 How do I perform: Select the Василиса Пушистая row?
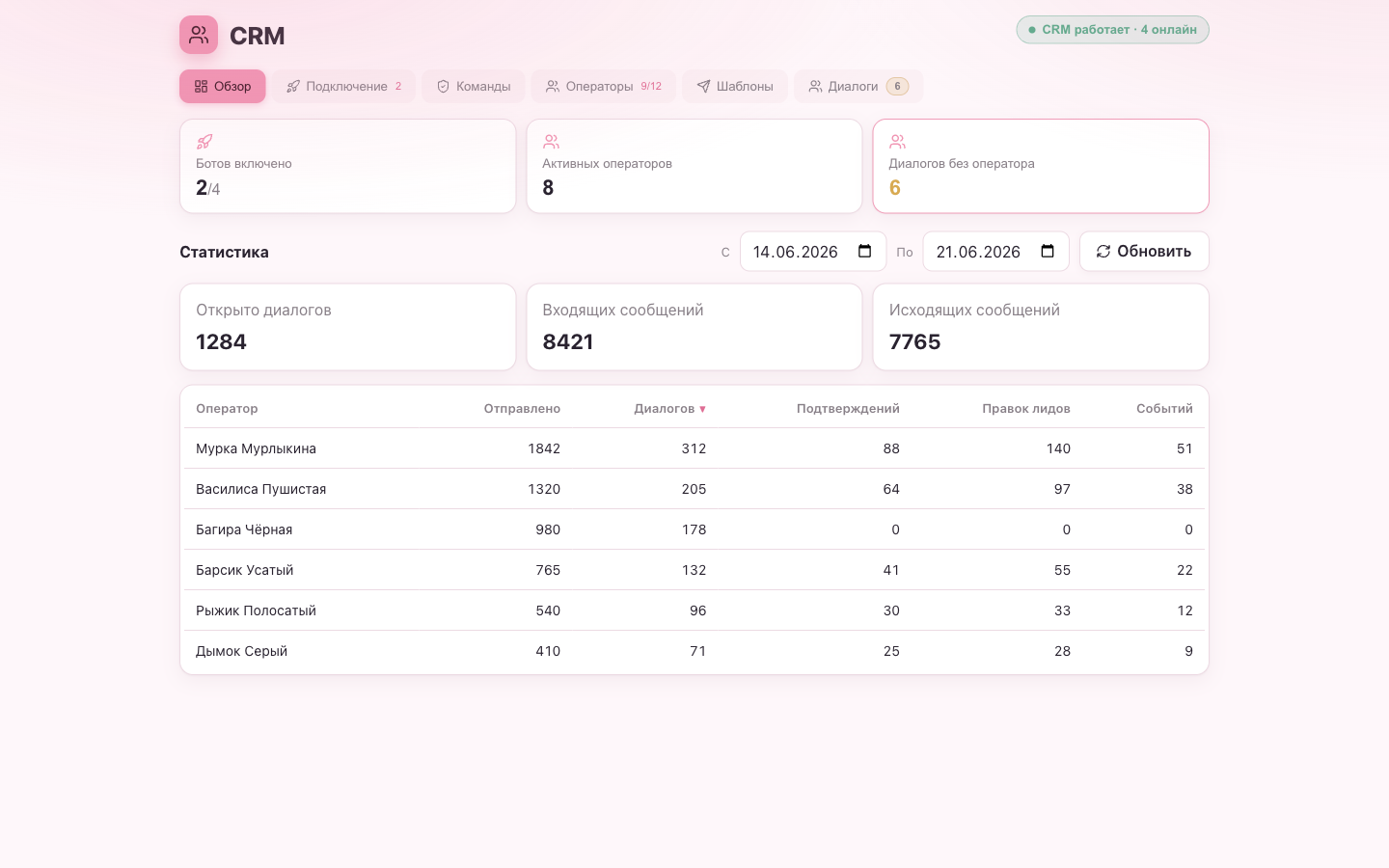[694, 489]
